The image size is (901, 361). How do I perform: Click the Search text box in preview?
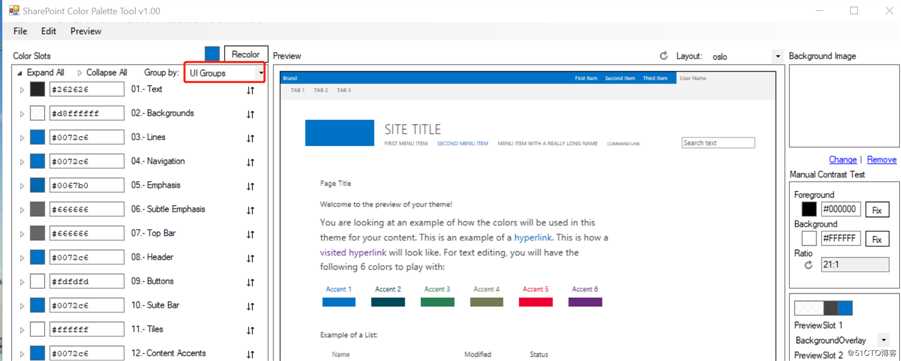(x=718, y=143)
